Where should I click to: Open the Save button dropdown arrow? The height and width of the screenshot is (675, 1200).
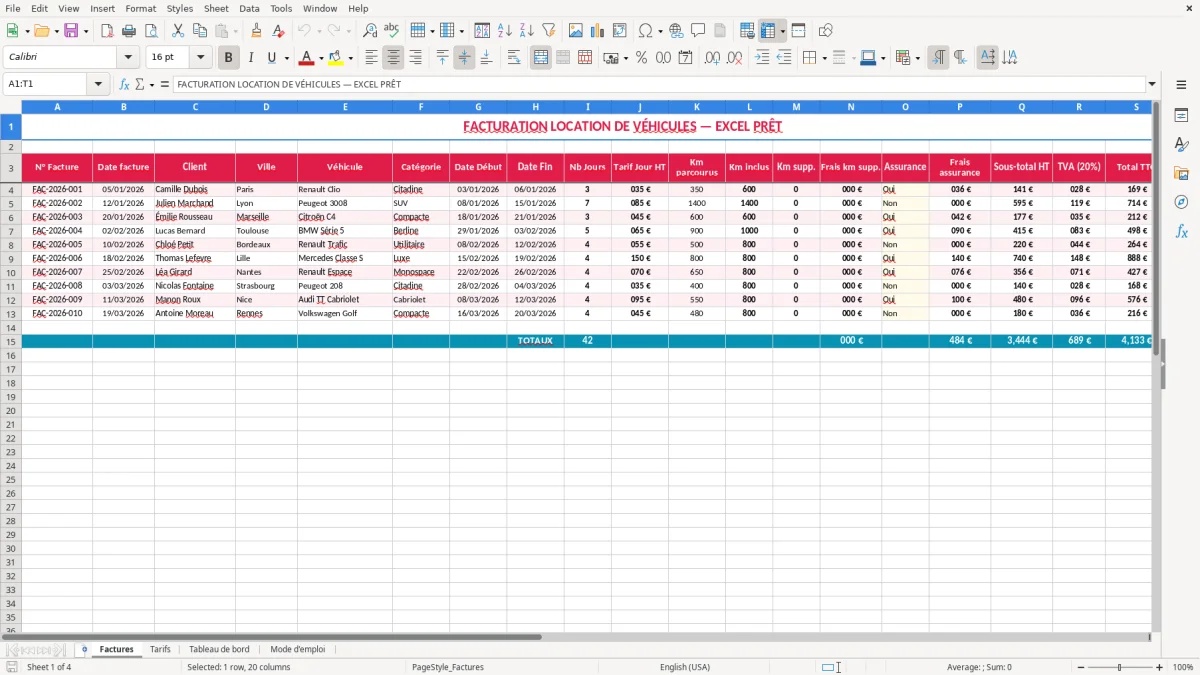coord(86,31)
